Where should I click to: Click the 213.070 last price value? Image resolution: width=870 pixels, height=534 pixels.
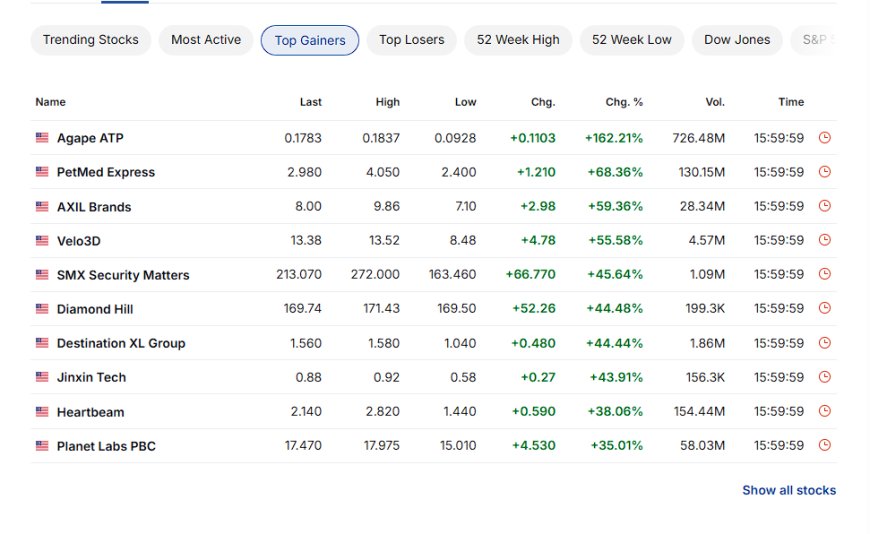tap(299, 274)
